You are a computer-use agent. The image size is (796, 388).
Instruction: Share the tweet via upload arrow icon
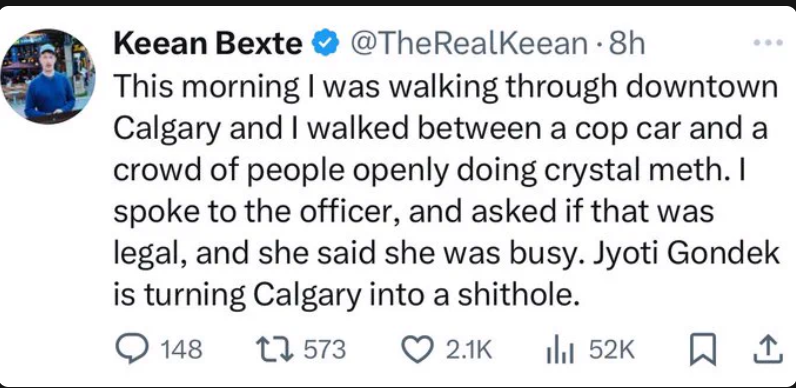tap(765, 350)
